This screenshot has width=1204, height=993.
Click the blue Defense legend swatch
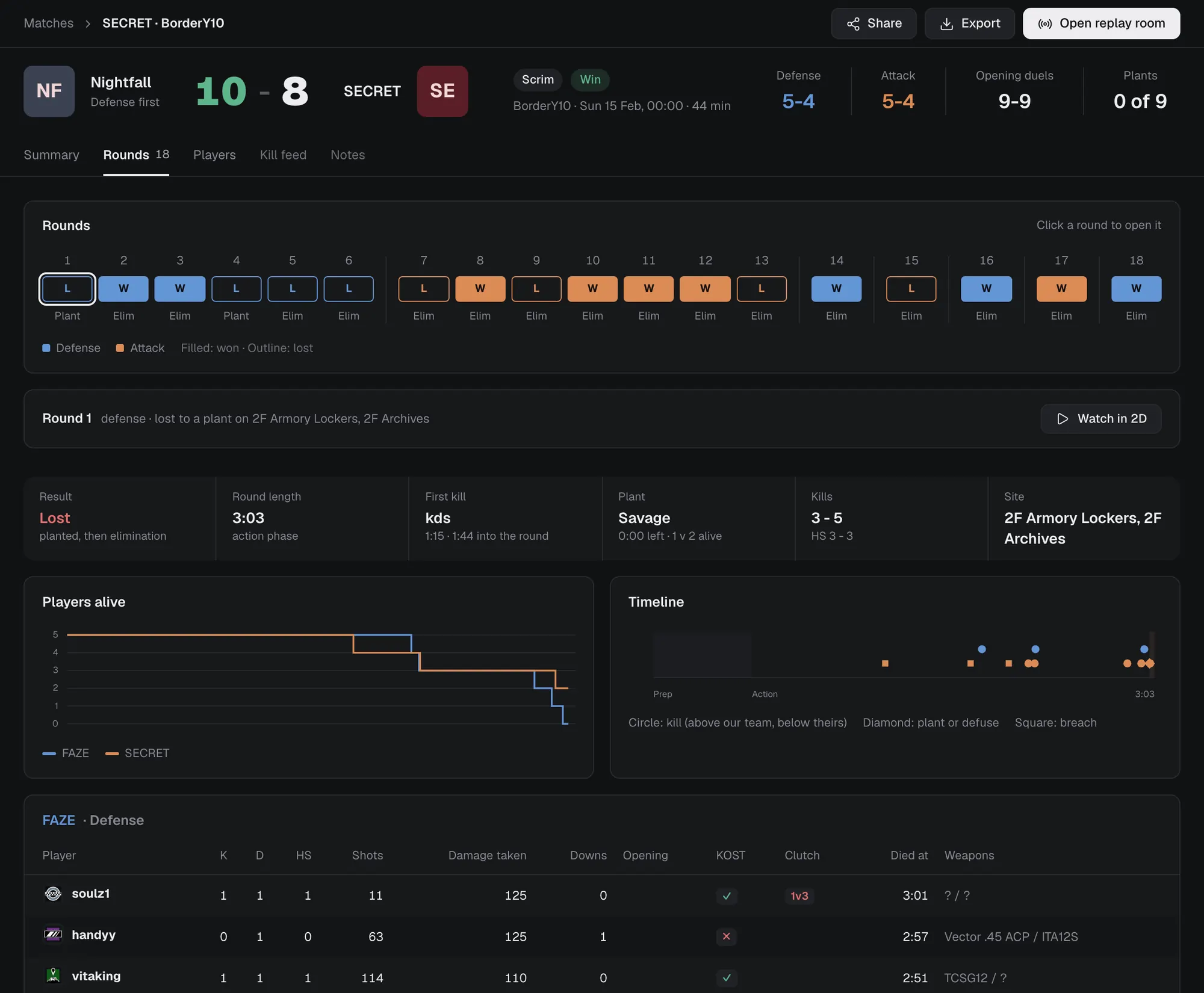click(46, 348)
